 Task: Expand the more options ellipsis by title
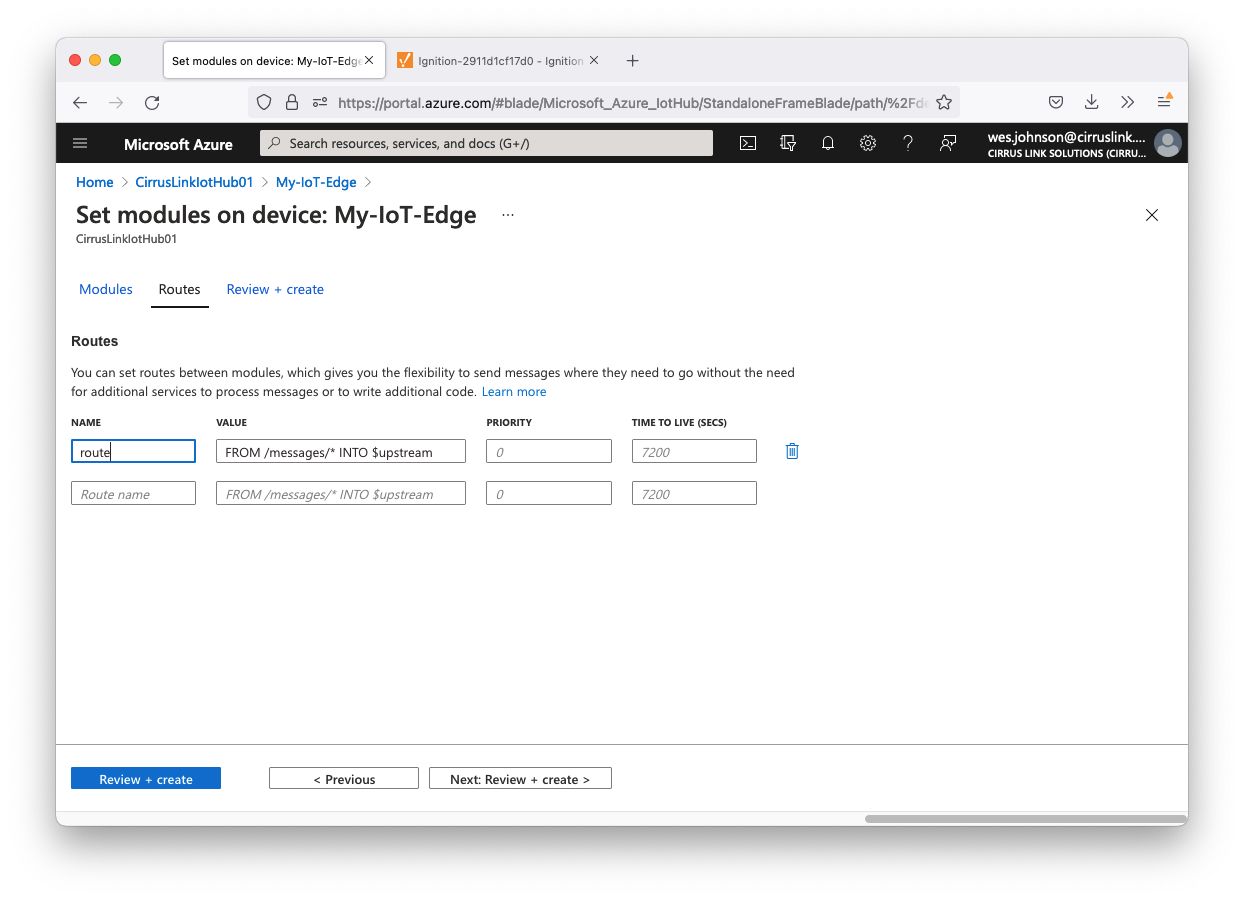coord(508,215)
